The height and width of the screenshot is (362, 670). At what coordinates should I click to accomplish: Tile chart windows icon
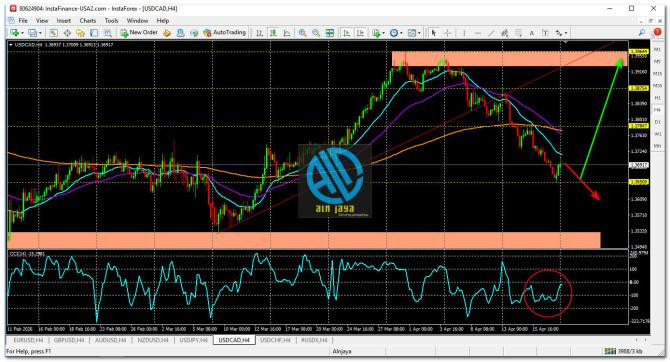(329, 33)
